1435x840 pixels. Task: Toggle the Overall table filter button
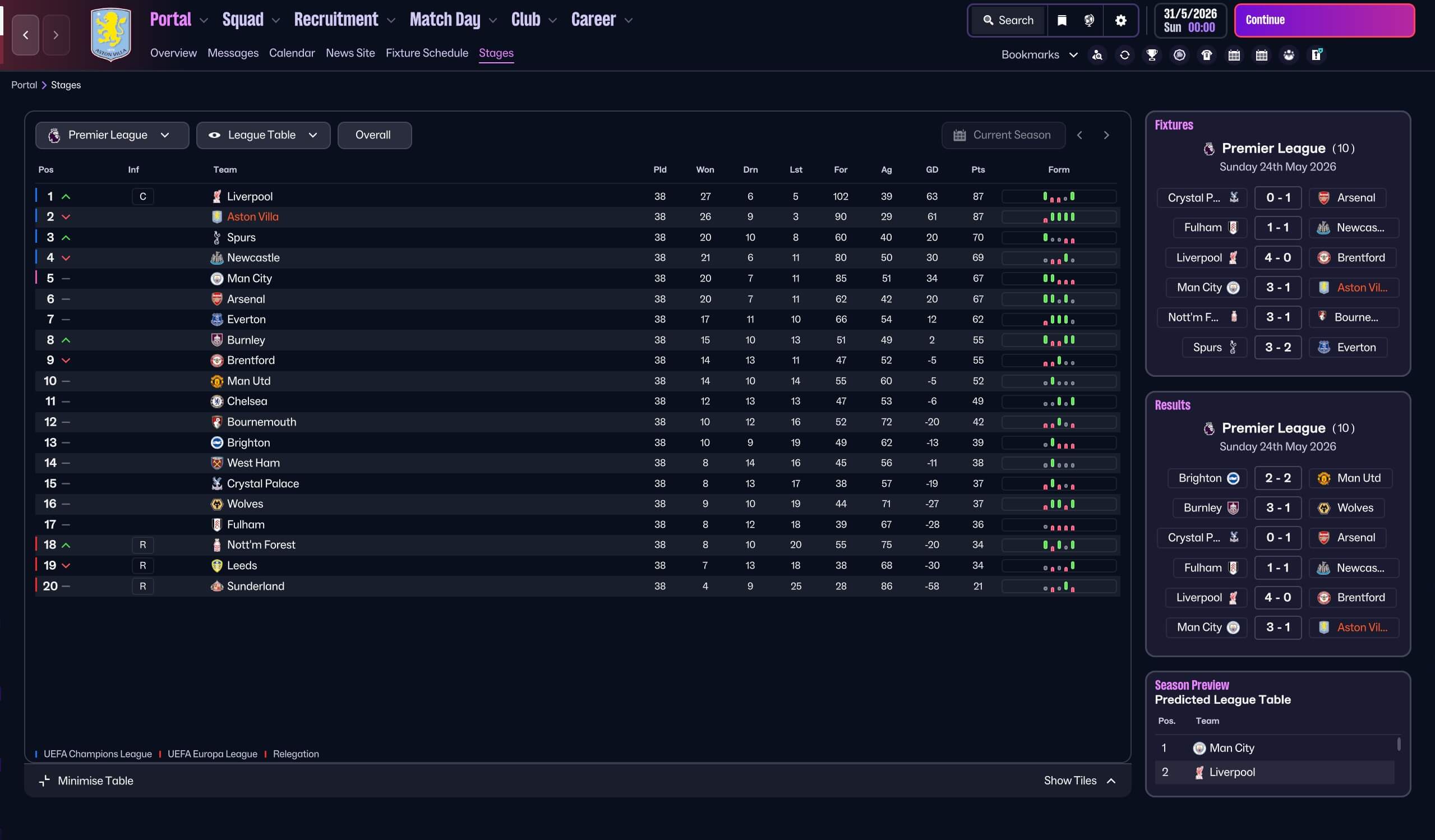click(373, 135)
